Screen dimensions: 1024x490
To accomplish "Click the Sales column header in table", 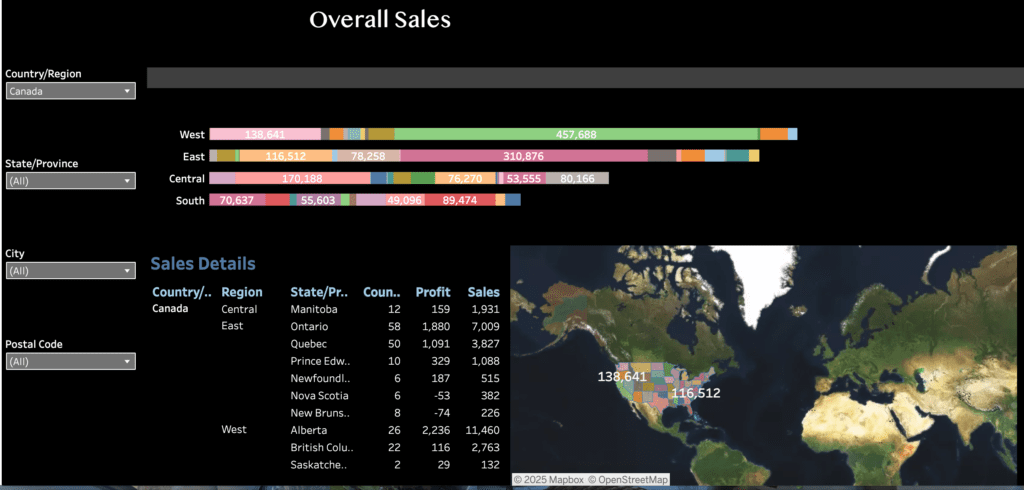I will click(483, 292).
